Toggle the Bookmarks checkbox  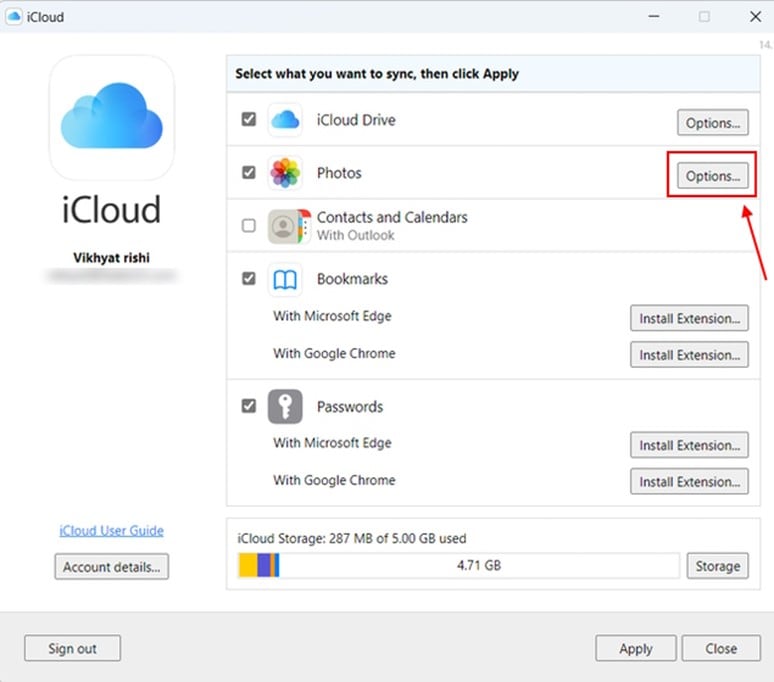coord(248,279)
